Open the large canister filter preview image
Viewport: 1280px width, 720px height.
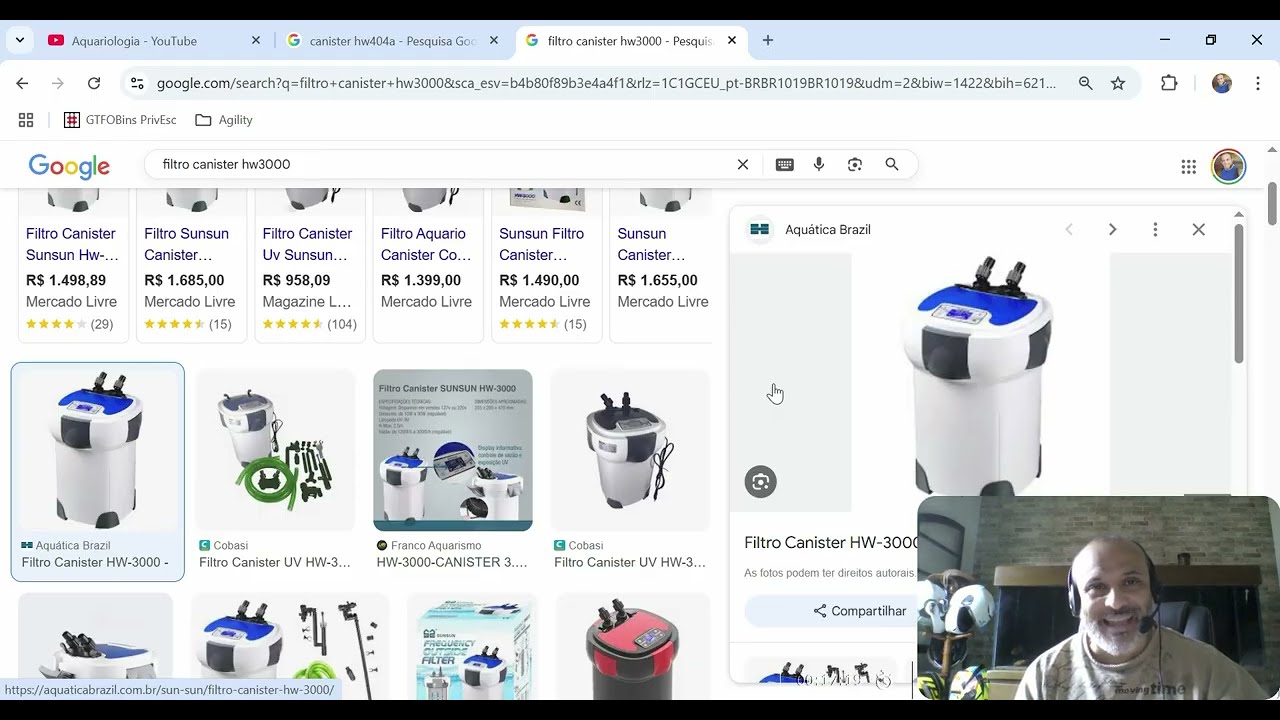pyautogui.click(x=980, y=376)
